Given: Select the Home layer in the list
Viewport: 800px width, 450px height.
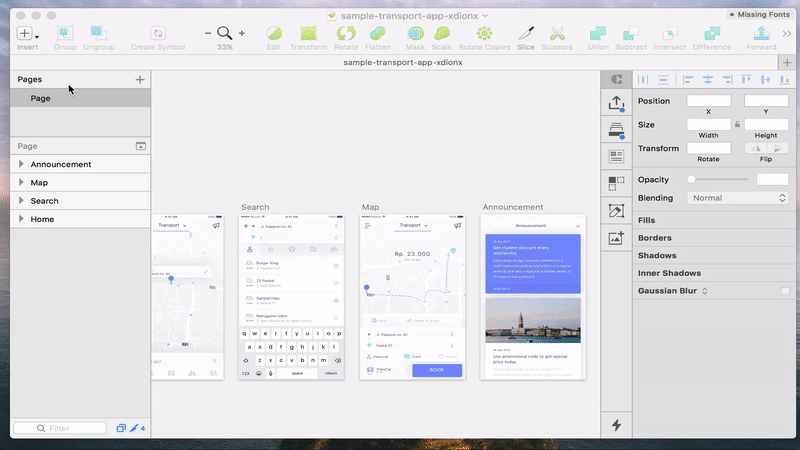Looking at the screenshot, I should pos(42,219).
